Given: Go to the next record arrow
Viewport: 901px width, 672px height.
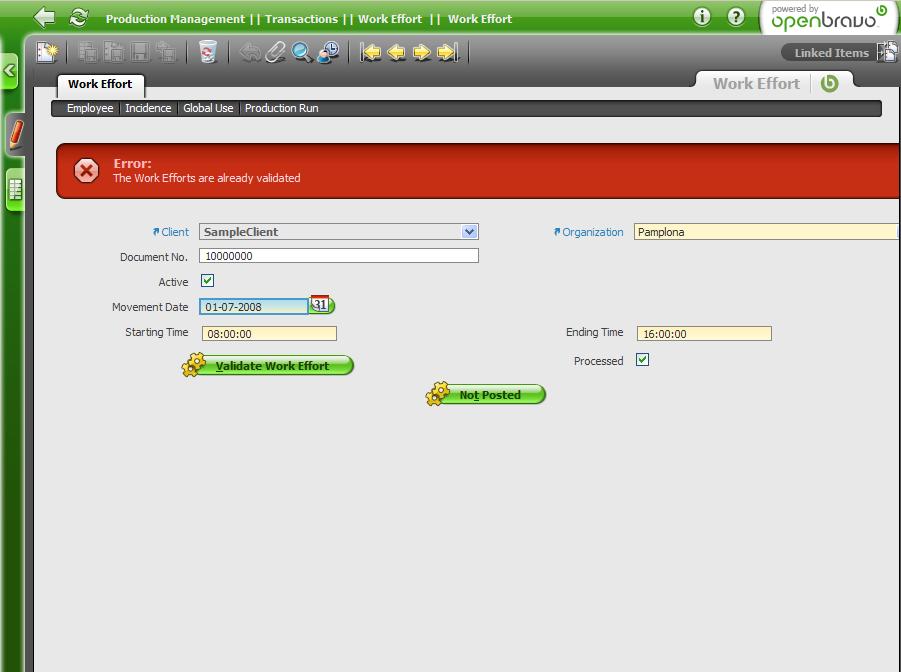Looking at the screenshot, I should [422, 52].
